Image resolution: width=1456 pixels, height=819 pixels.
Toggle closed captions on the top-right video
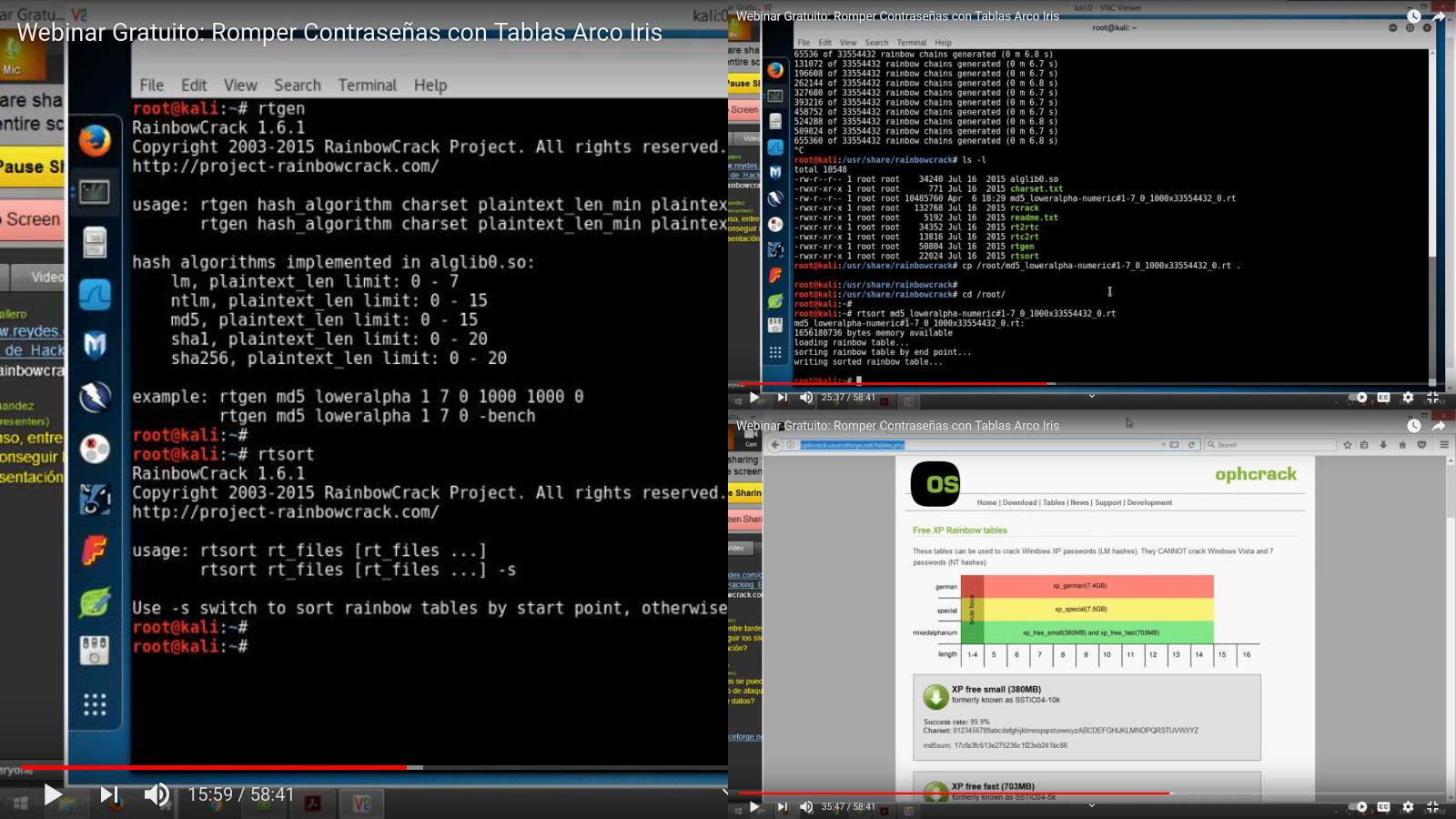(x=1383, y=398)
